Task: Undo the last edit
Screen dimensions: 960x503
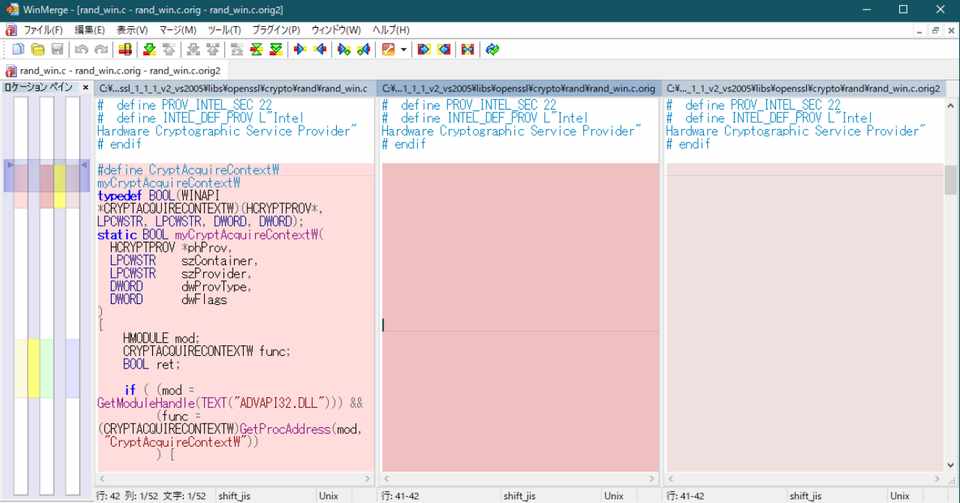Action: tap(81, 50)
